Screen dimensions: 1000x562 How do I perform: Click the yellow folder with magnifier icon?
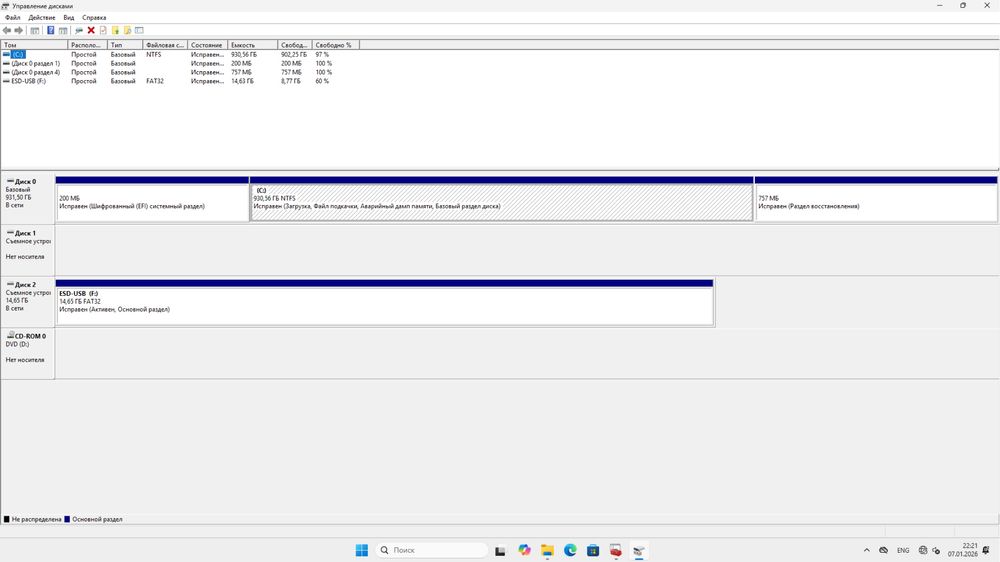click(128, 31)
